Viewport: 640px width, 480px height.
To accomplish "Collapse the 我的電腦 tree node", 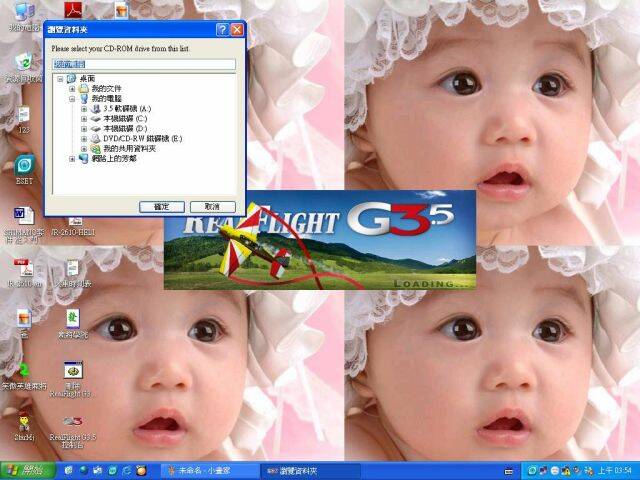I will coord(72,99).
